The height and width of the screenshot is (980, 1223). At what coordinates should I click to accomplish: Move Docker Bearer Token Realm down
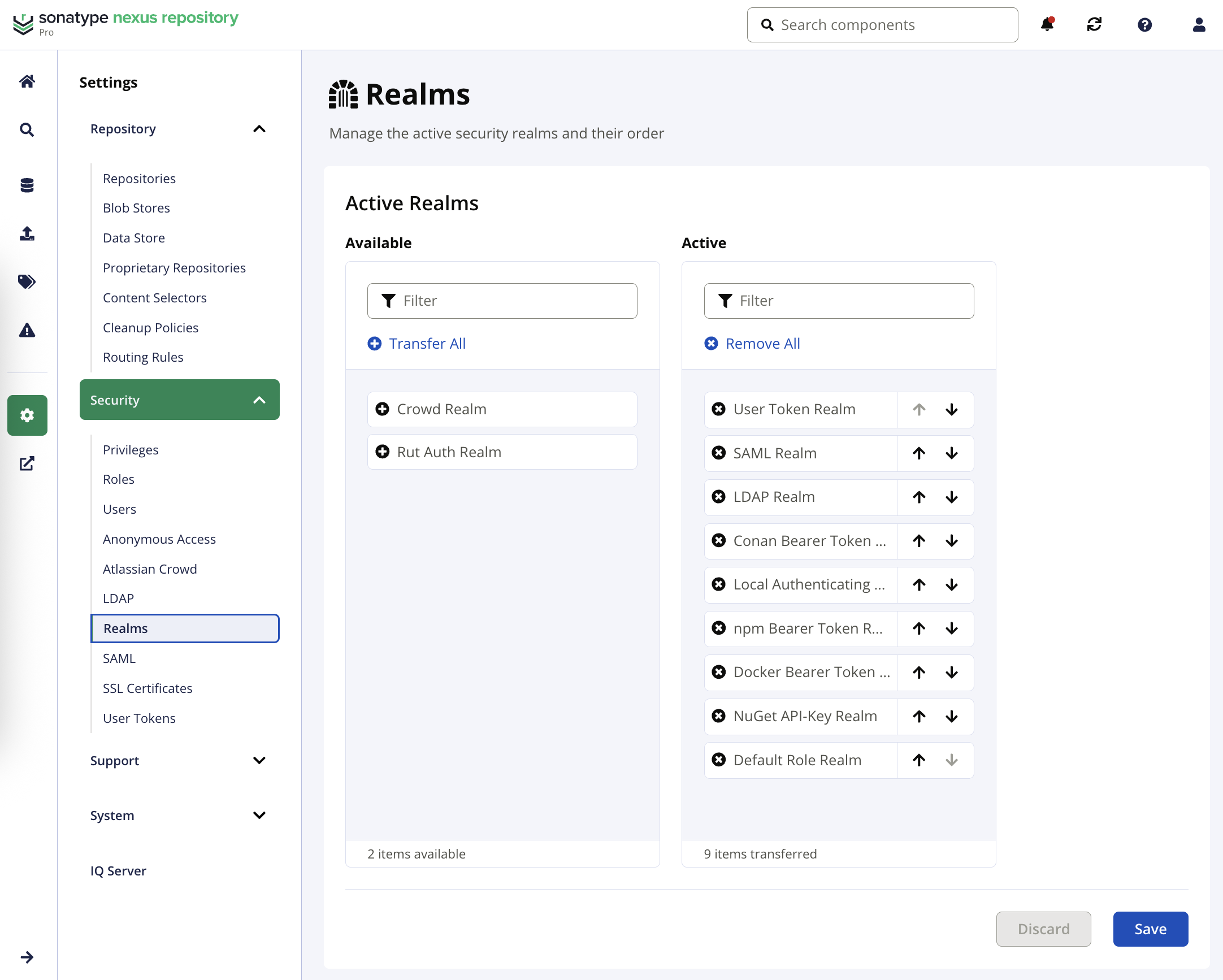point(952,672)
